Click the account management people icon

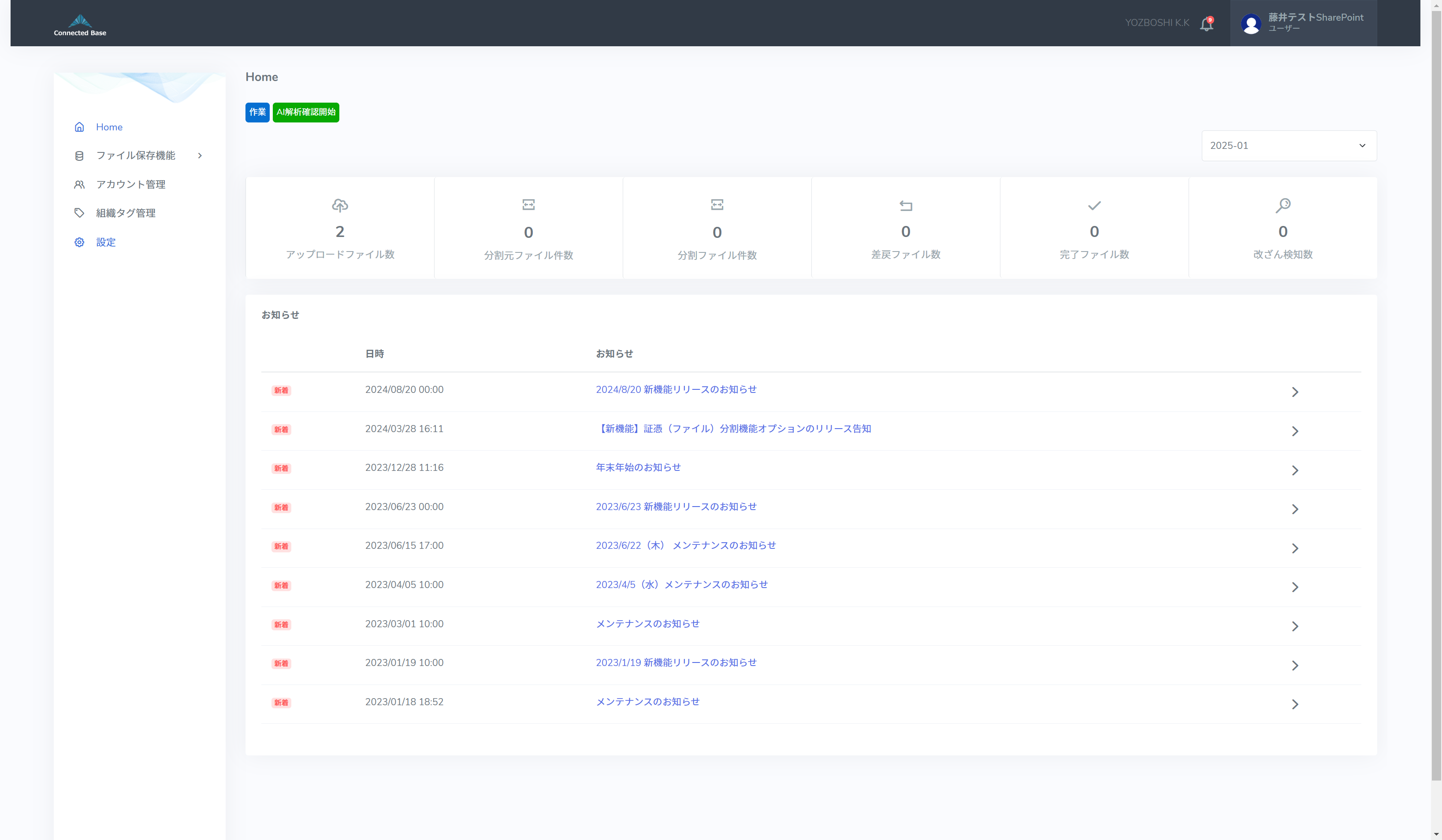79,184
